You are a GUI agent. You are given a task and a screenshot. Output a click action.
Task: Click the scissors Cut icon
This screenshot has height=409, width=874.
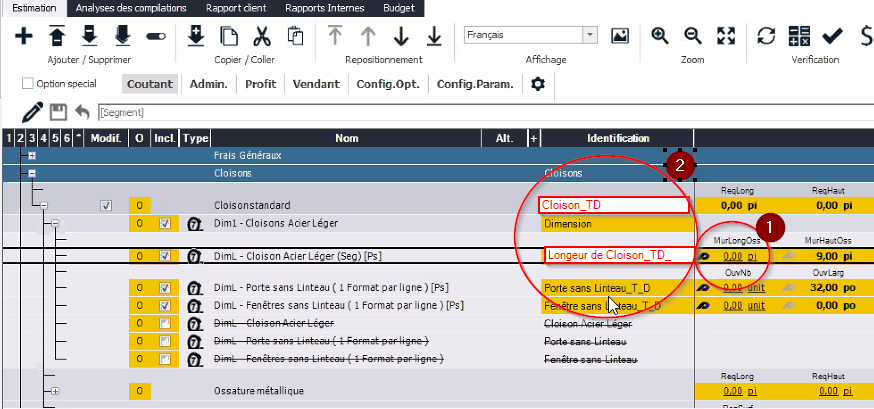pyautogui.click(x=262, y=36)
